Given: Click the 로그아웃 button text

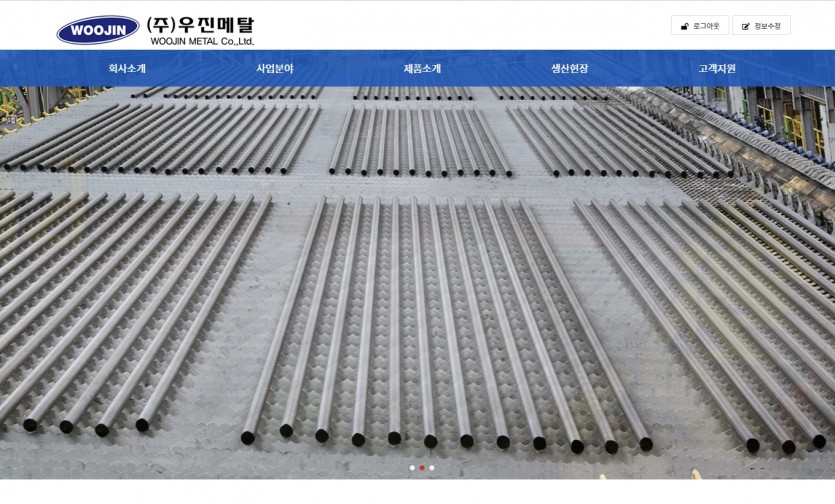Looking at the screenshot, I should [x=706, y=26].
